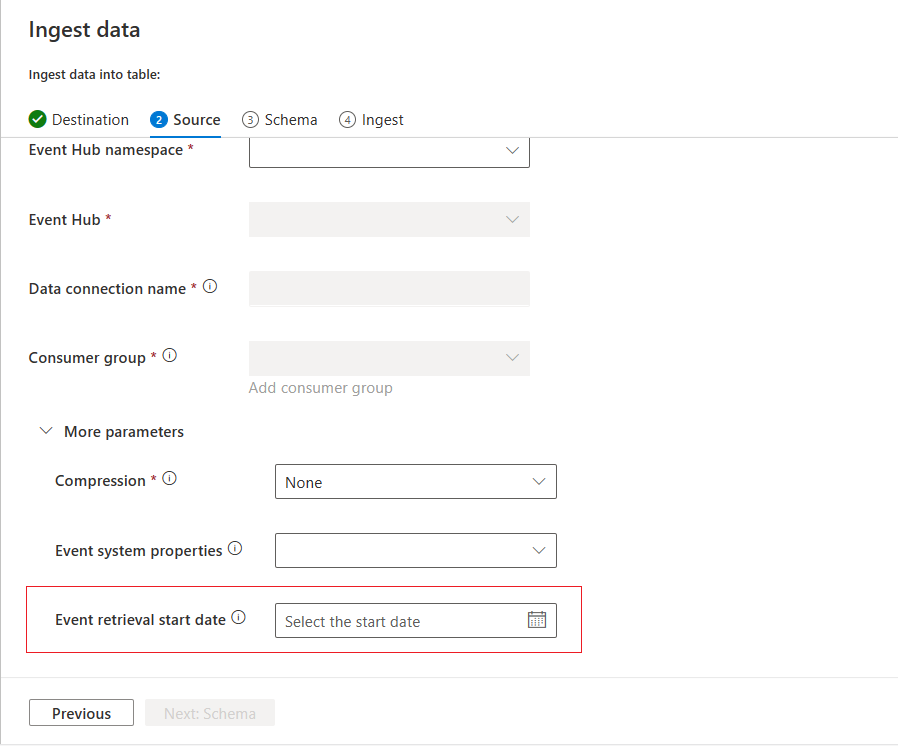
Task: Collapse the More parameters section
Action: tap(46, 432)
